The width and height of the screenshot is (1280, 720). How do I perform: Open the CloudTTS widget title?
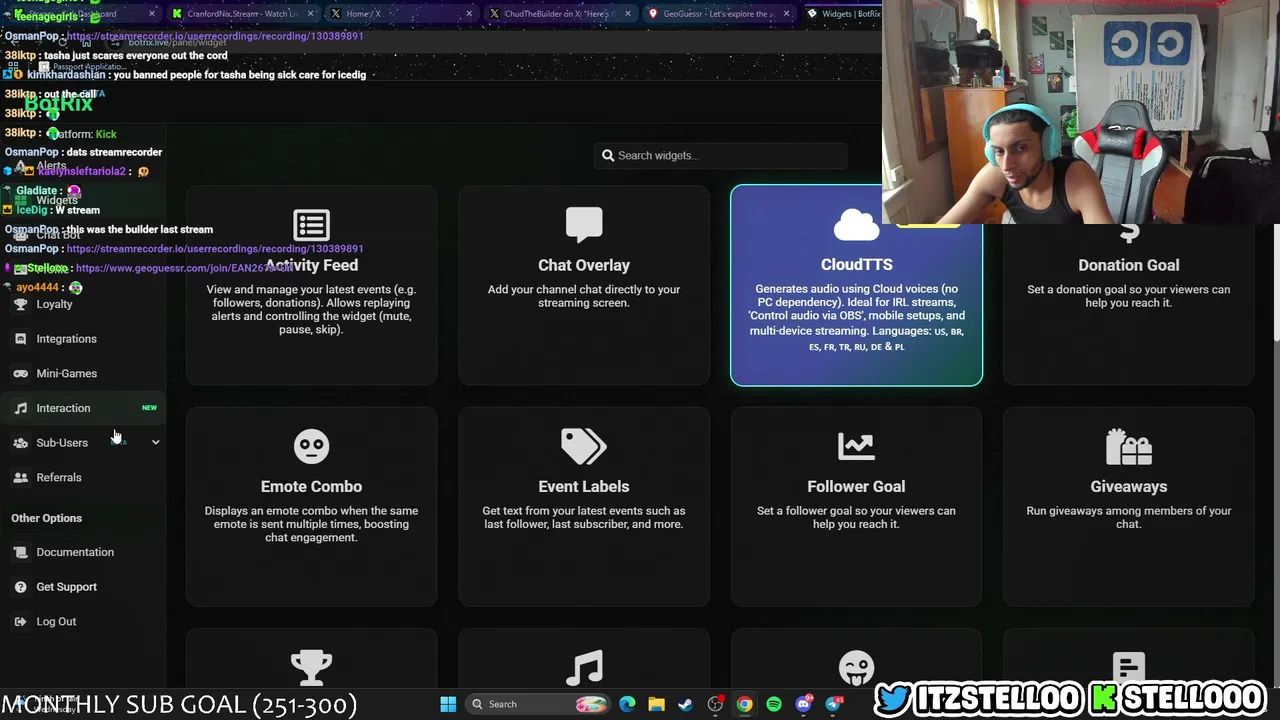point(856,264)
